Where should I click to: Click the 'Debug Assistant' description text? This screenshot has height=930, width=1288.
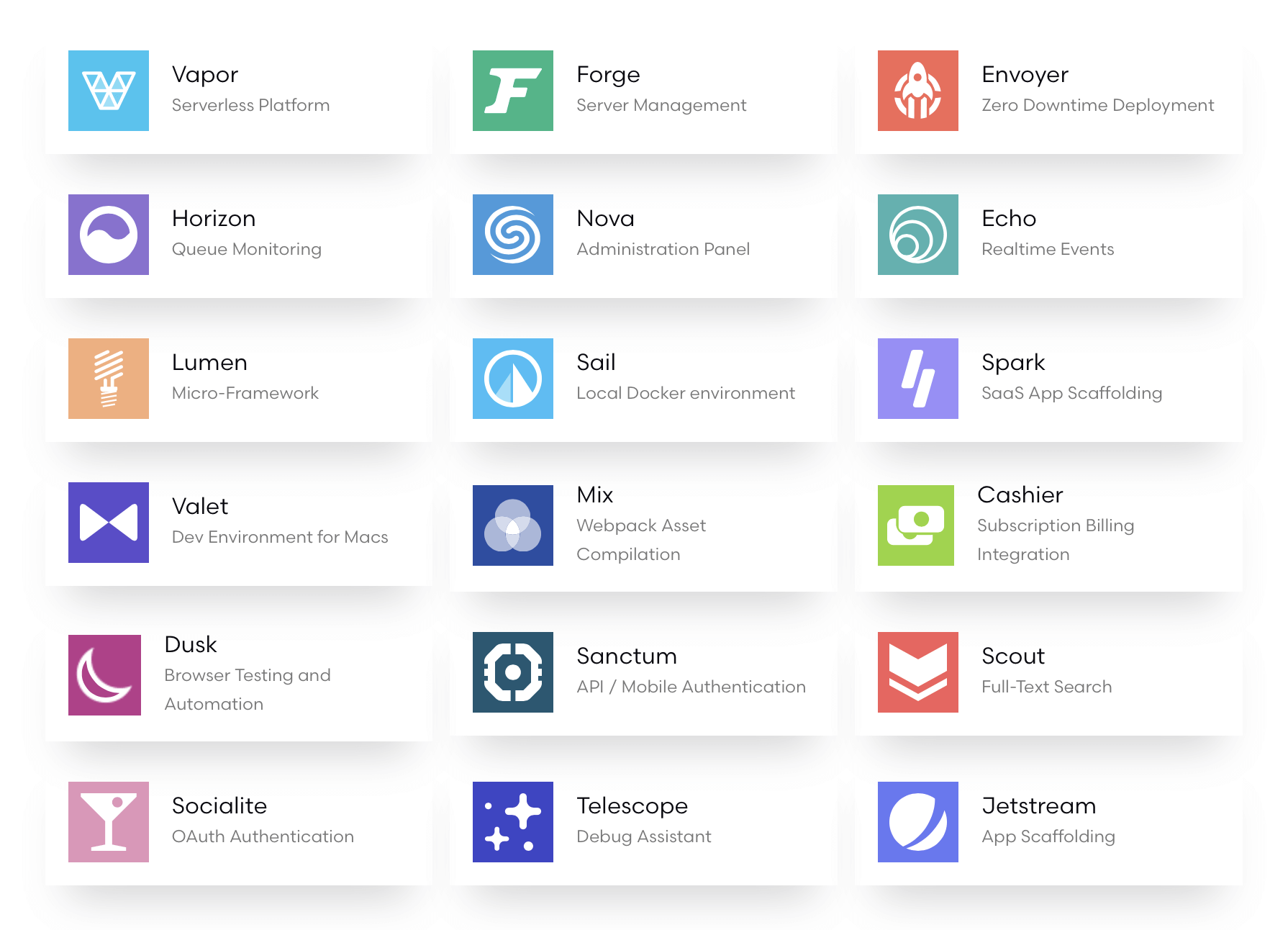pos(643,836)
